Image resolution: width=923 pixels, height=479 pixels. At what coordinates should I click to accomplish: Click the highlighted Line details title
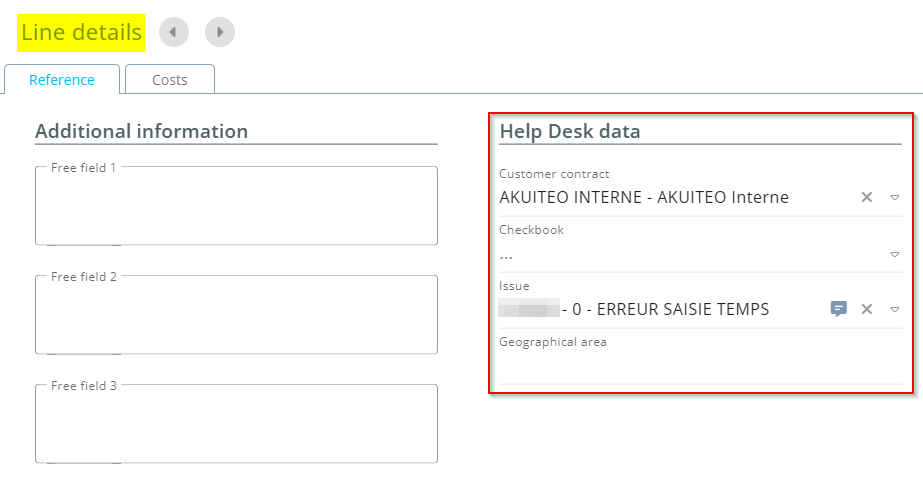(81, 33)
